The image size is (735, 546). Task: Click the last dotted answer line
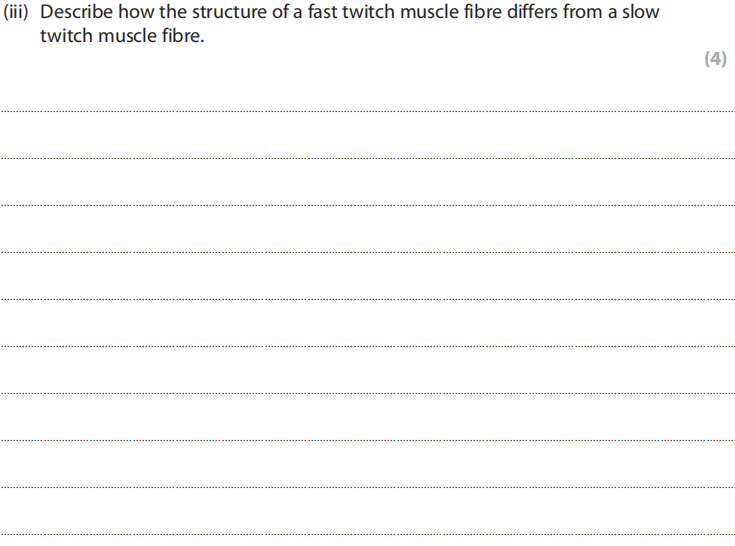click(367, 534)
